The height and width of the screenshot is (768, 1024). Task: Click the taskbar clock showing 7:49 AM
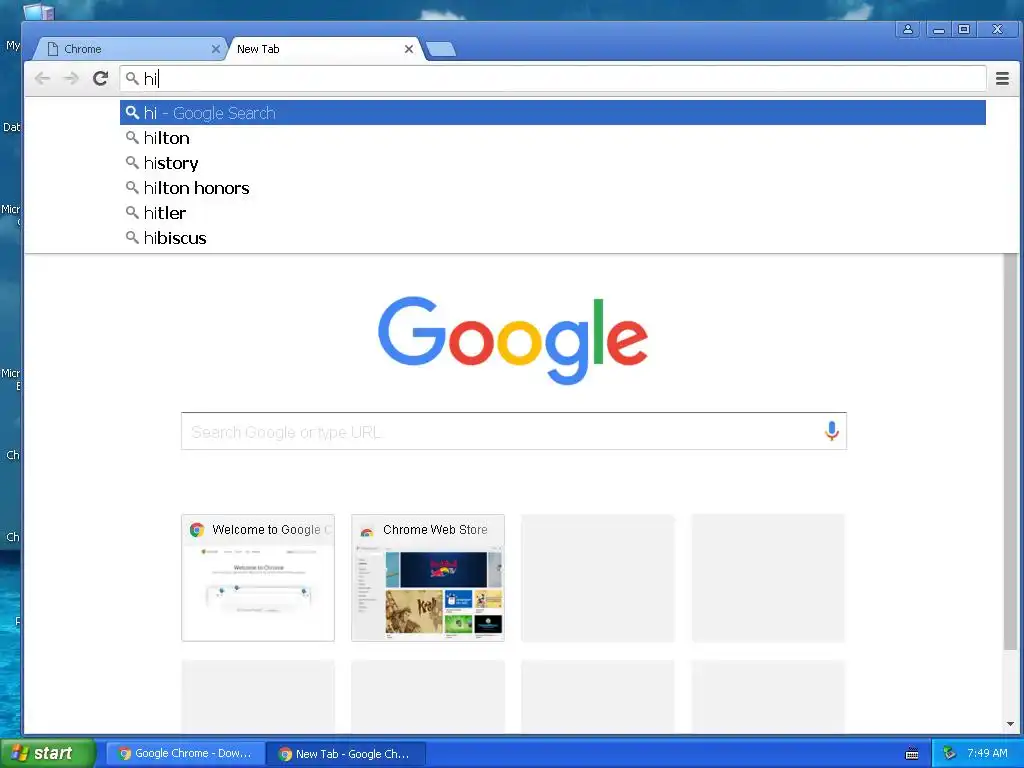point(987,753)
